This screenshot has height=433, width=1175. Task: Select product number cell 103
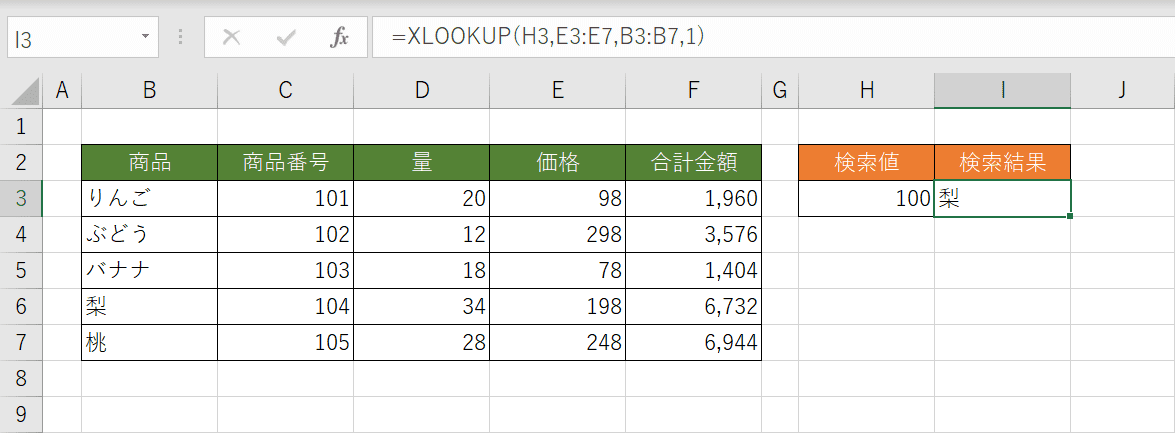(286, 270)
